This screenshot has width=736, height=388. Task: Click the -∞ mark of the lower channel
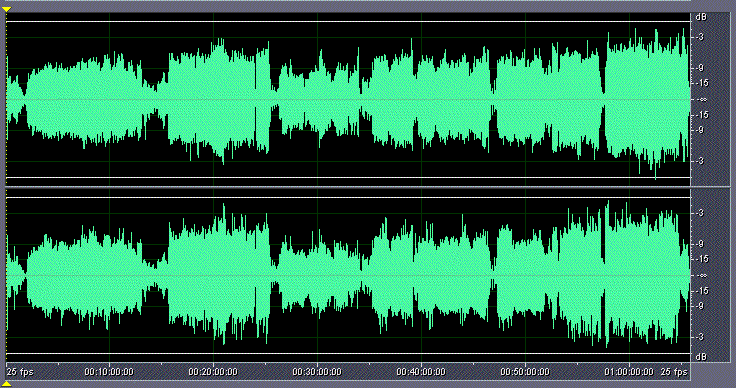(x=702, y=275)
